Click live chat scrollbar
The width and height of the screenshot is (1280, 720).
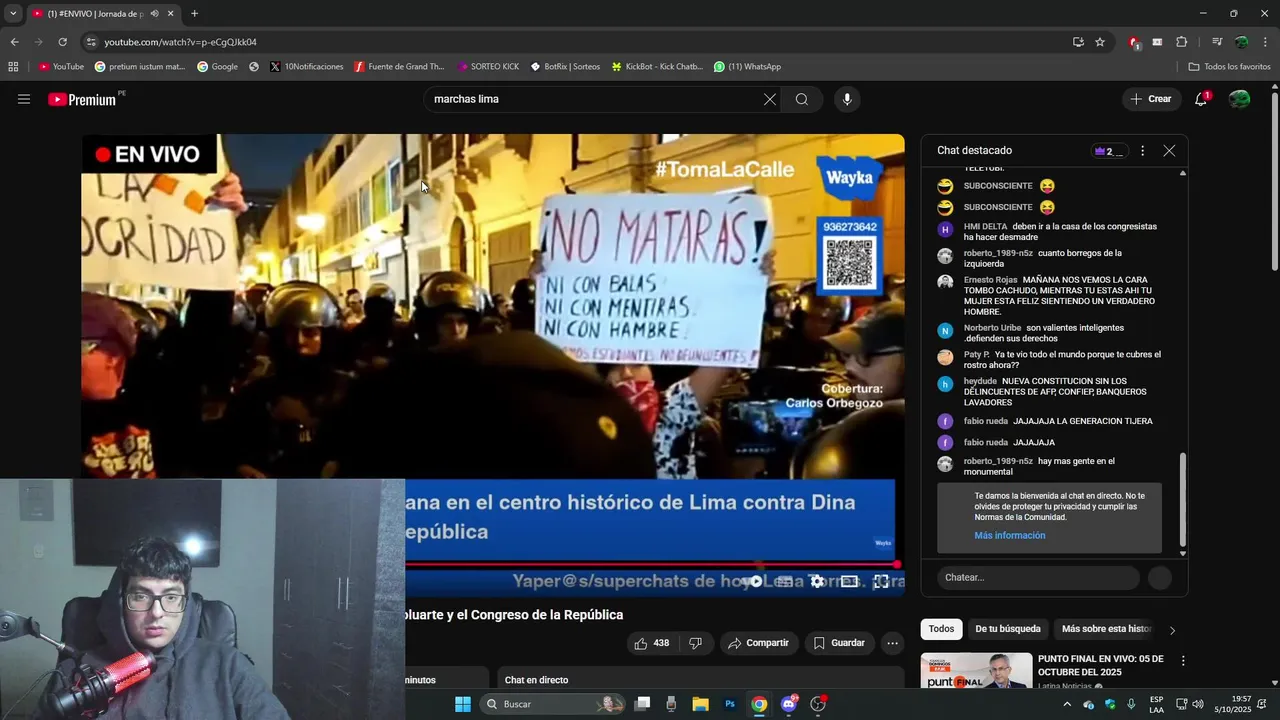[1183, 500]
